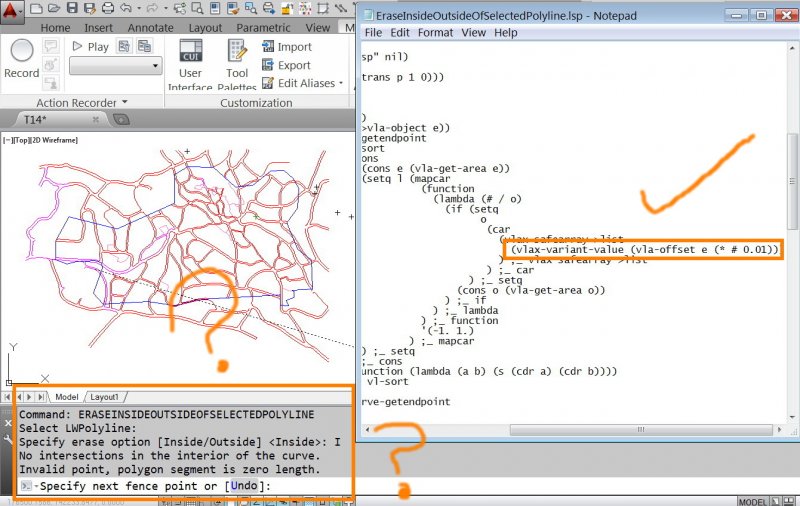The image size is (800, 506).
Task: Click the first-tab layout navigation arrow
Action: pos(7,397)
